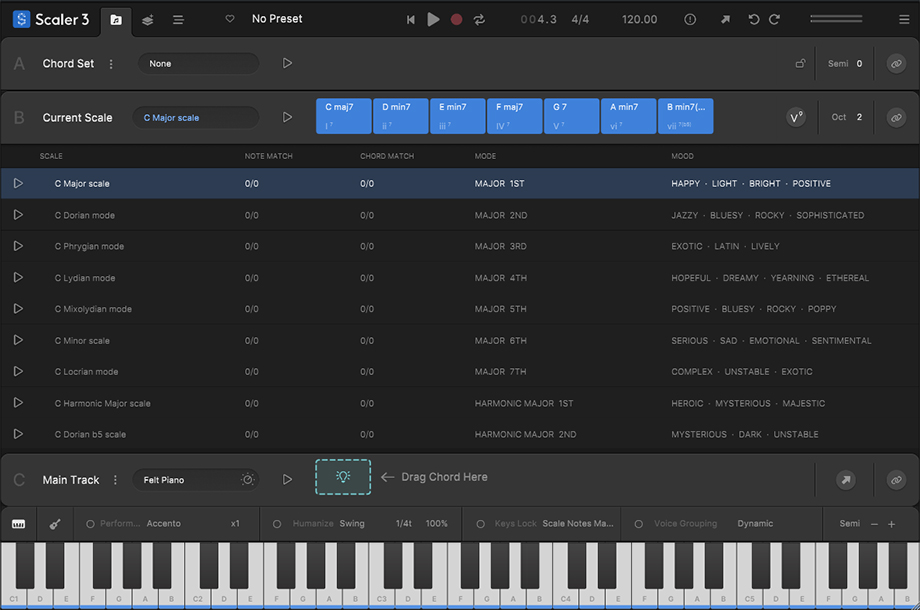
Task: Open the browse tab with music folder icon
Action: tap(116, 20)
